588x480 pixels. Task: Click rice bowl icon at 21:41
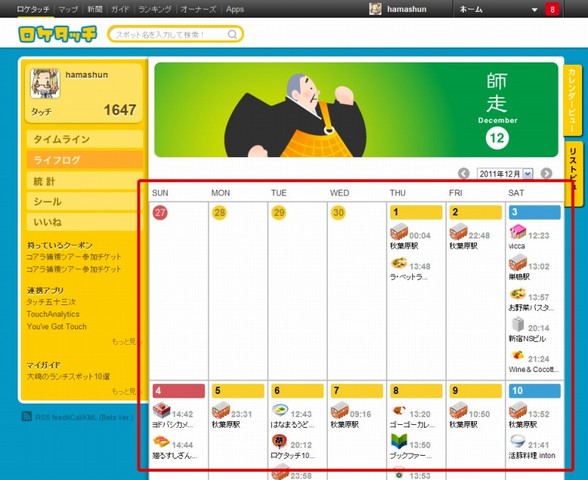click(x=518, y=441)
